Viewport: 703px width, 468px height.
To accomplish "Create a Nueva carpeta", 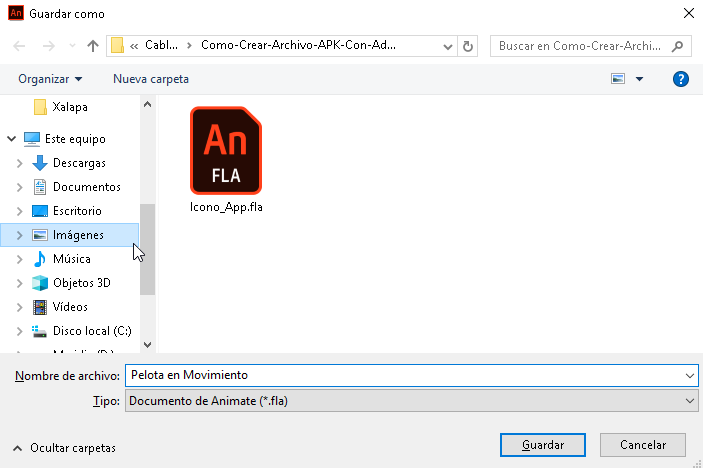I will point(151,79).
